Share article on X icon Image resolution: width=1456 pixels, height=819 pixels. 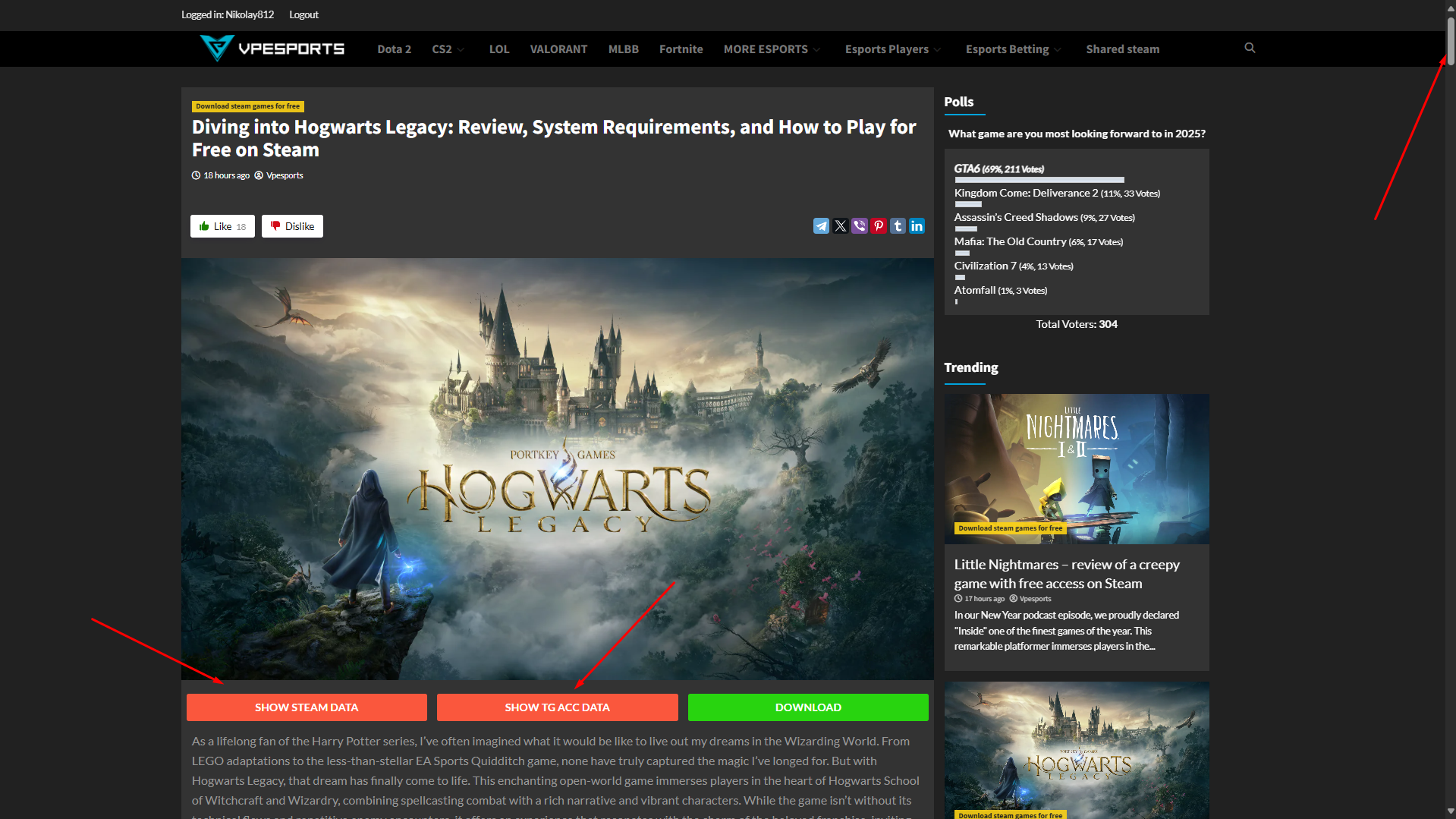841,226
